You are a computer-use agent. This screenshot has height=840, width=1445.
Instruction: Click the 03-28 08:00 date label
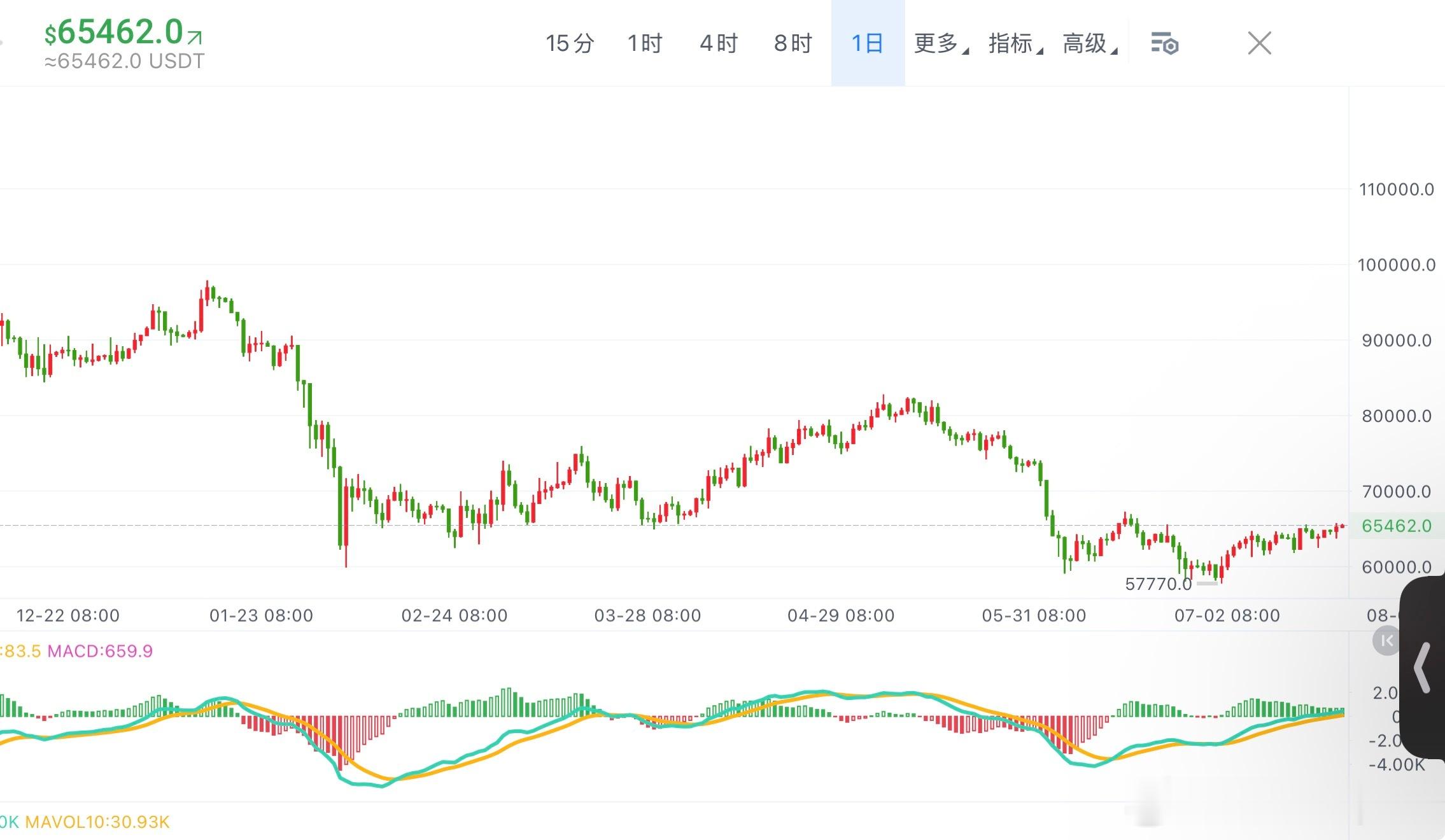[647, 615]
